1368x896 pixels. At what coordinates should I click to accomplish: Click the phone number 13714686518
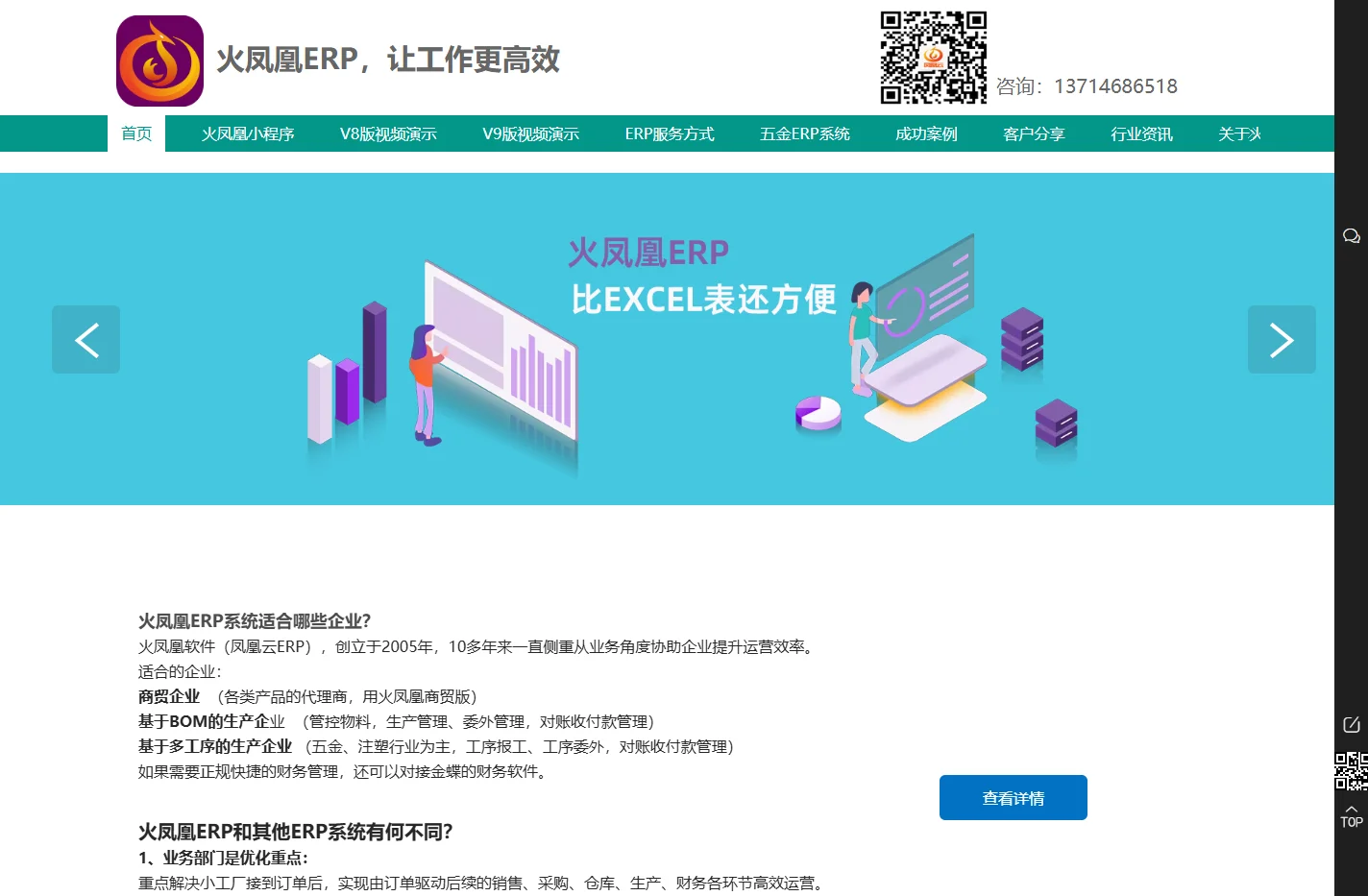point(1115,86)
